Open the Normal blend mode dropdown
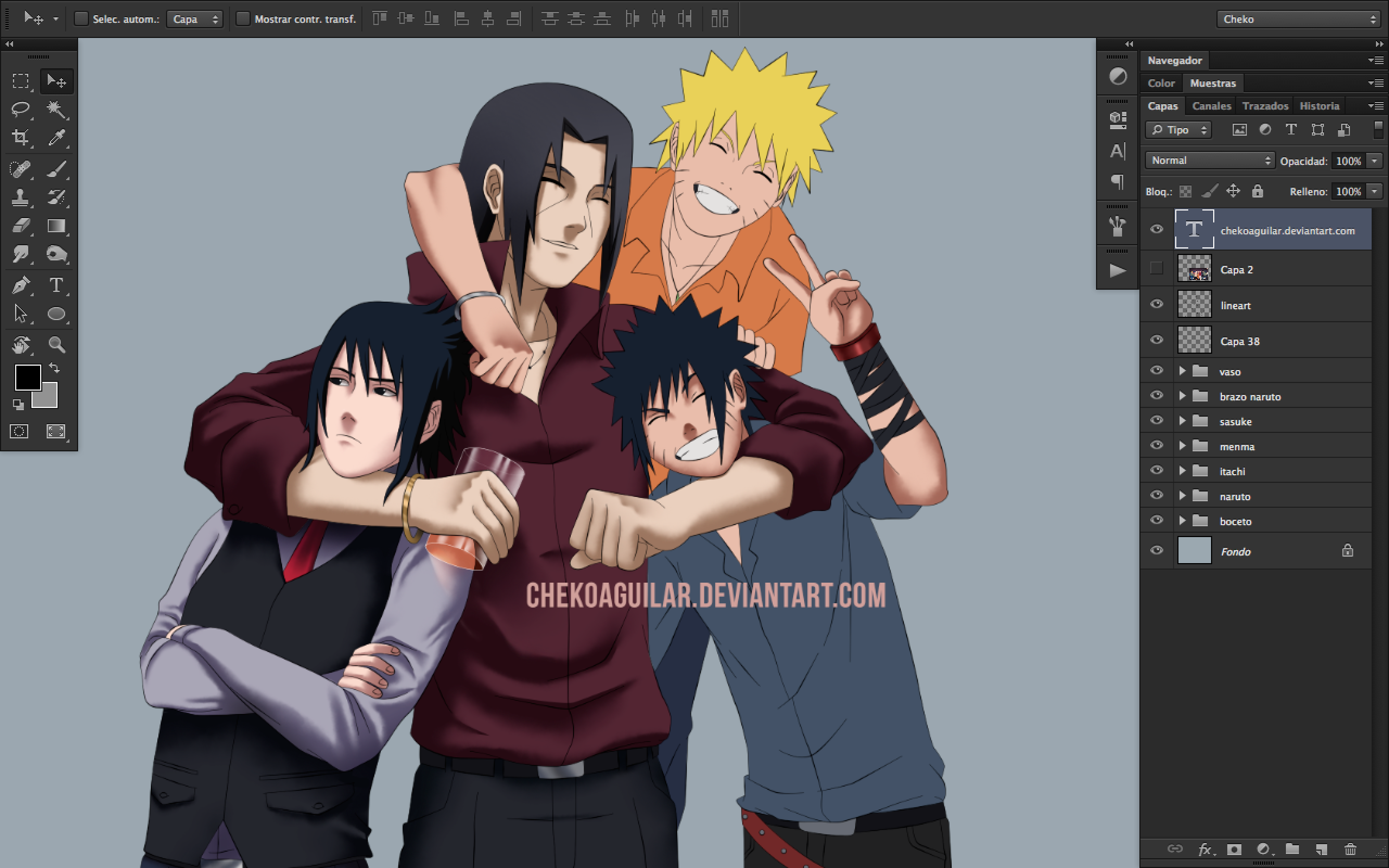 point(1210,160)
